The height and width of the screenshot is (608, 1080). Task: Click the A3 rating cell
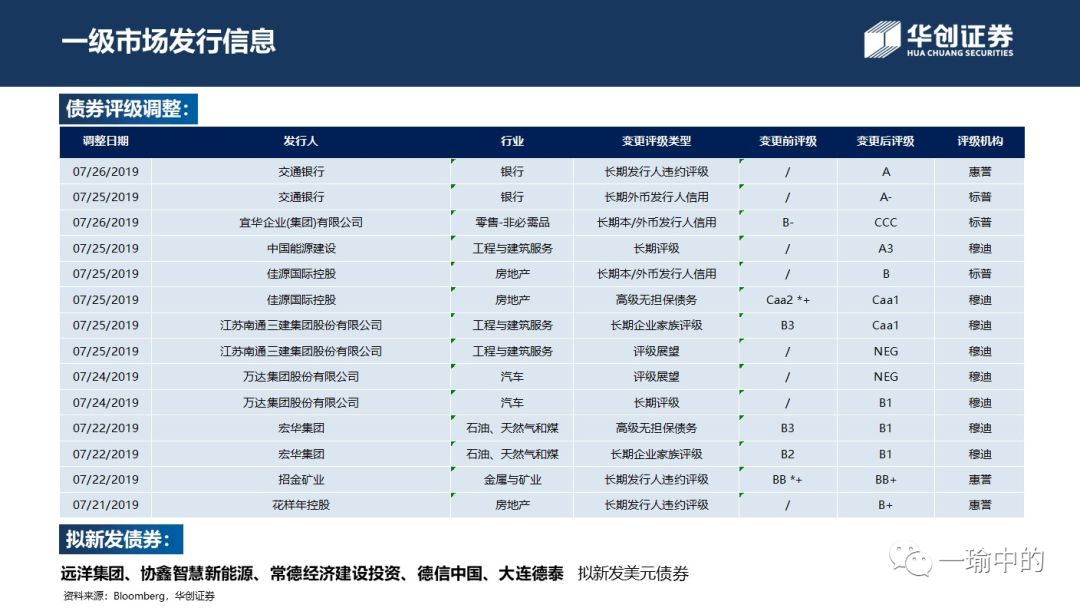click(x=885, y=248)
